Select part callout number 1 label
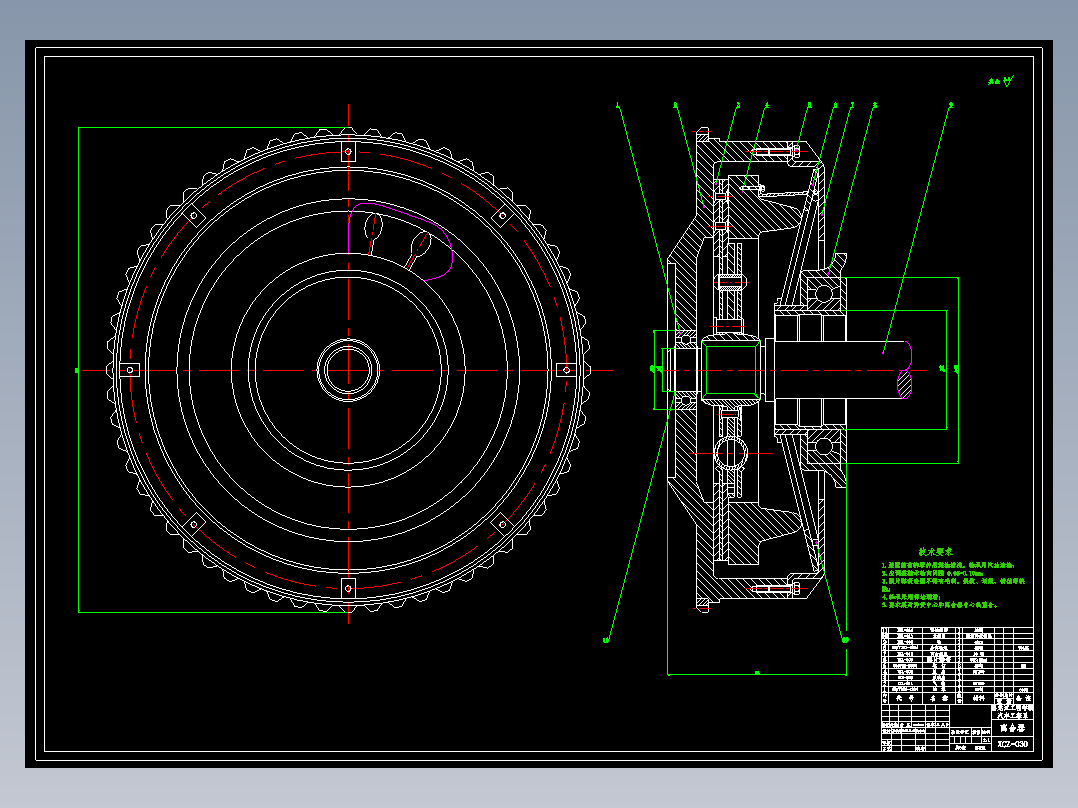The width and height of the screenshot is (1078, 808). (617, 105)
